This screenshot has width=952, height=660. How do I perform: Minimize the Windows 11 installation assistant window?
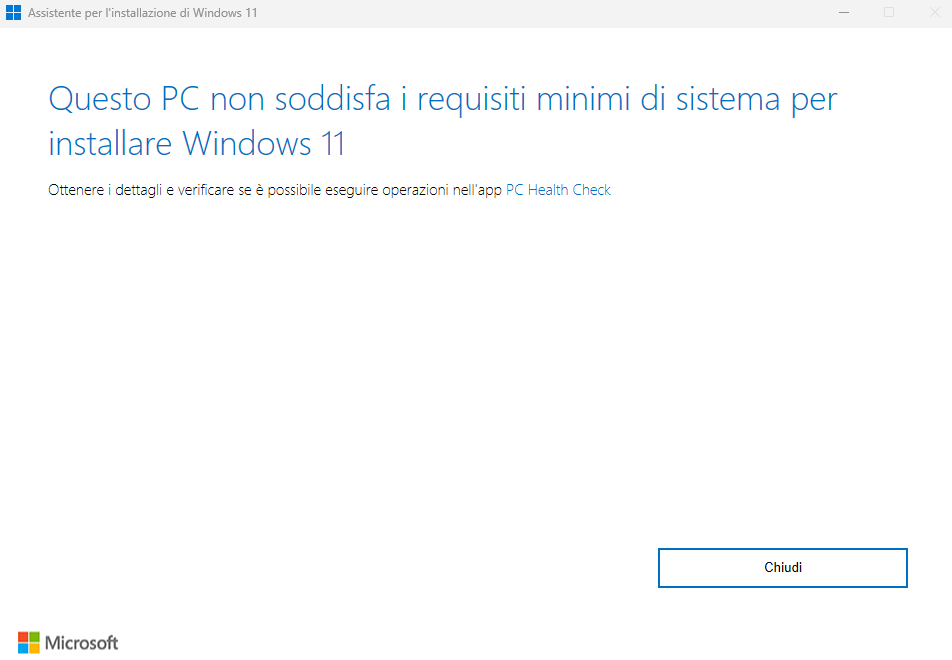tap(845, 13)
